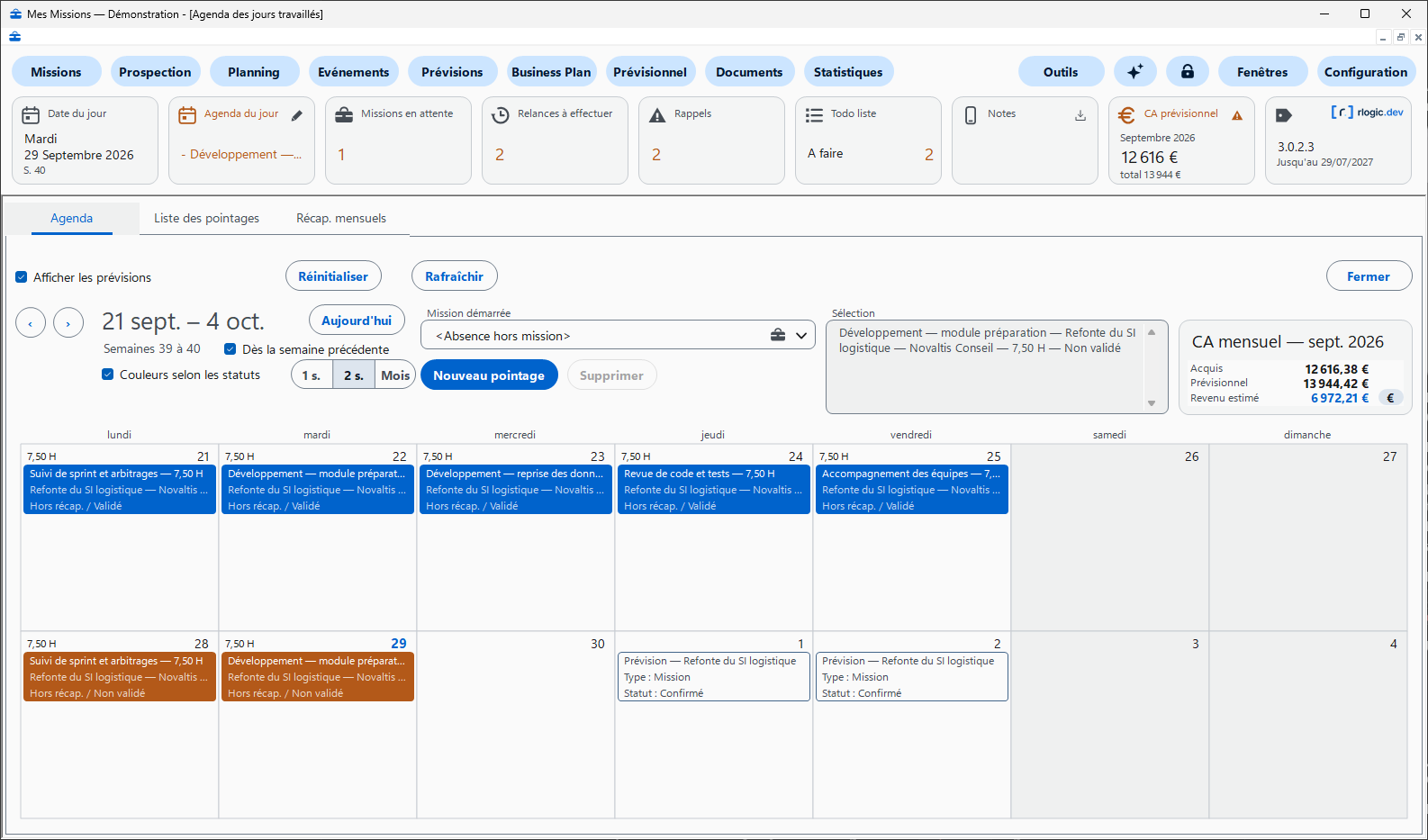The height and width of the screenshot is (840, 1428).
Task: Click the euro pill button in CA mensuel
Action: 1390,398
